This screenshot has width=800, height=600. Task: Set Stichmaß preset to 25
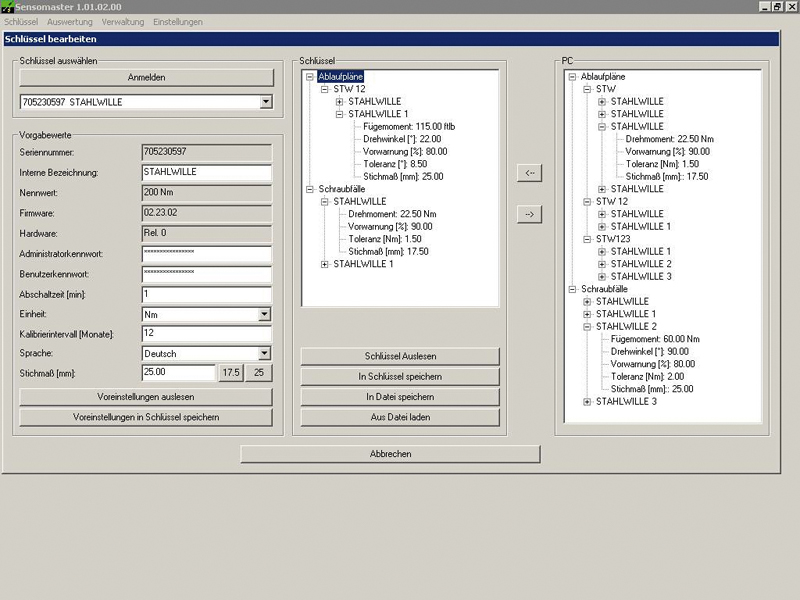tap(258, 373)
